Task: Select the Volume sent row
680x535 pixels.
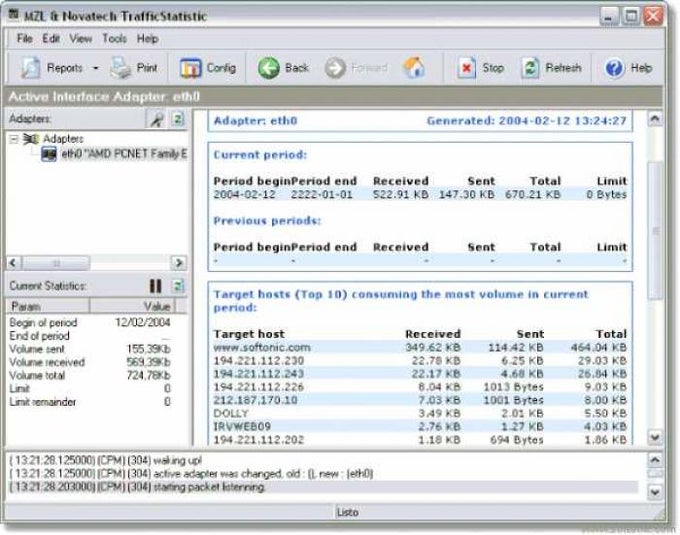Action: (90, 349)
